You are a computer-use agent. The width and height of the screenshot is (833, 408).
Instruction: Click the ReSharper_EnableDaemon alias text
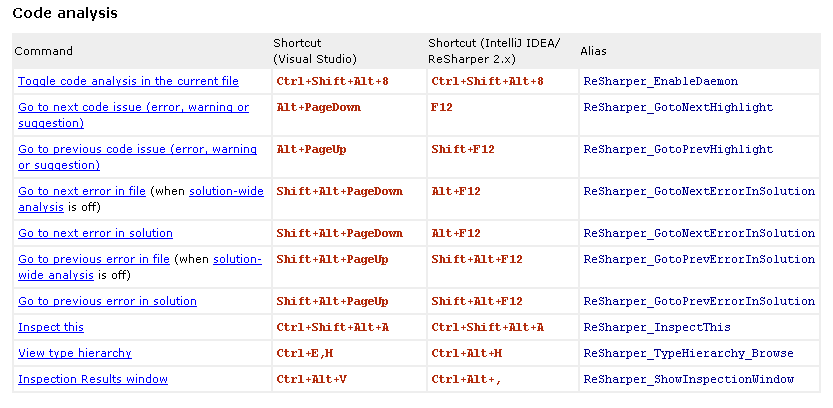click(660, 81)
